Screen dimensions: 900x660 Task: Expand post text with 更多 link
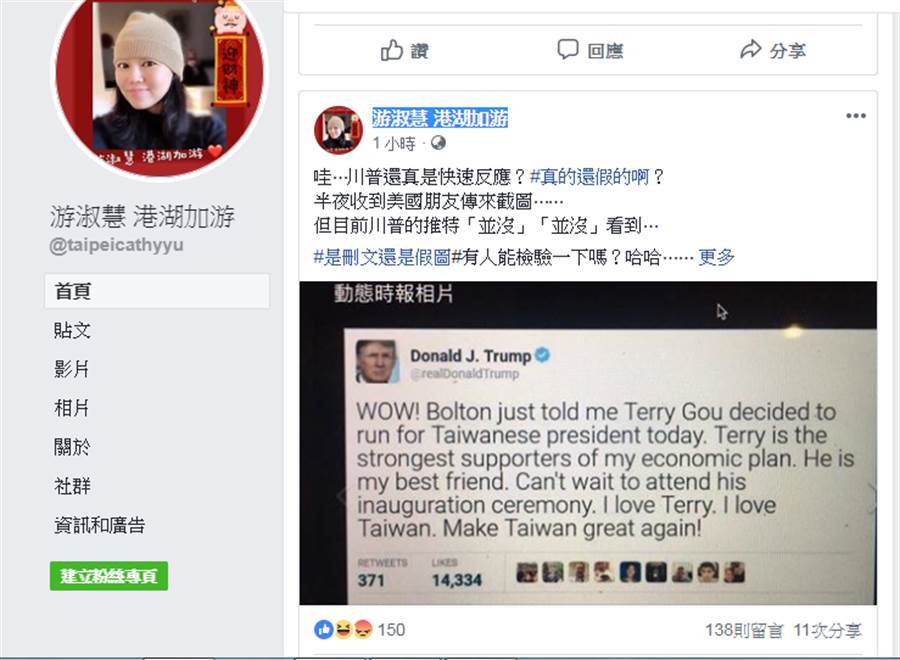point(716,257)
